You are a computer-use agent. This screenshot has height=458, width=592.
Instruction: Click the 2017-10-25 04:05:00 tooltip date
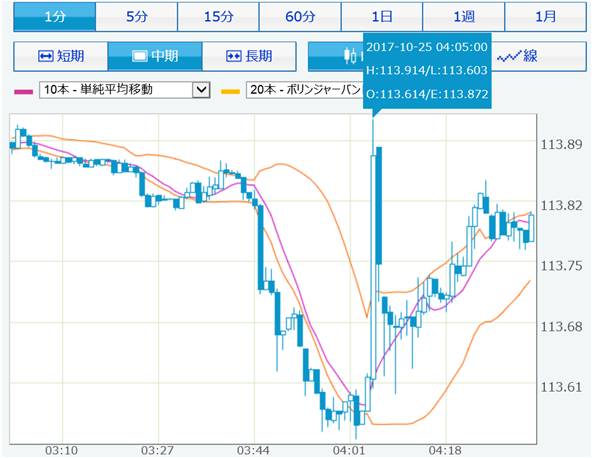pyautogui.click(x=427, y=47)
